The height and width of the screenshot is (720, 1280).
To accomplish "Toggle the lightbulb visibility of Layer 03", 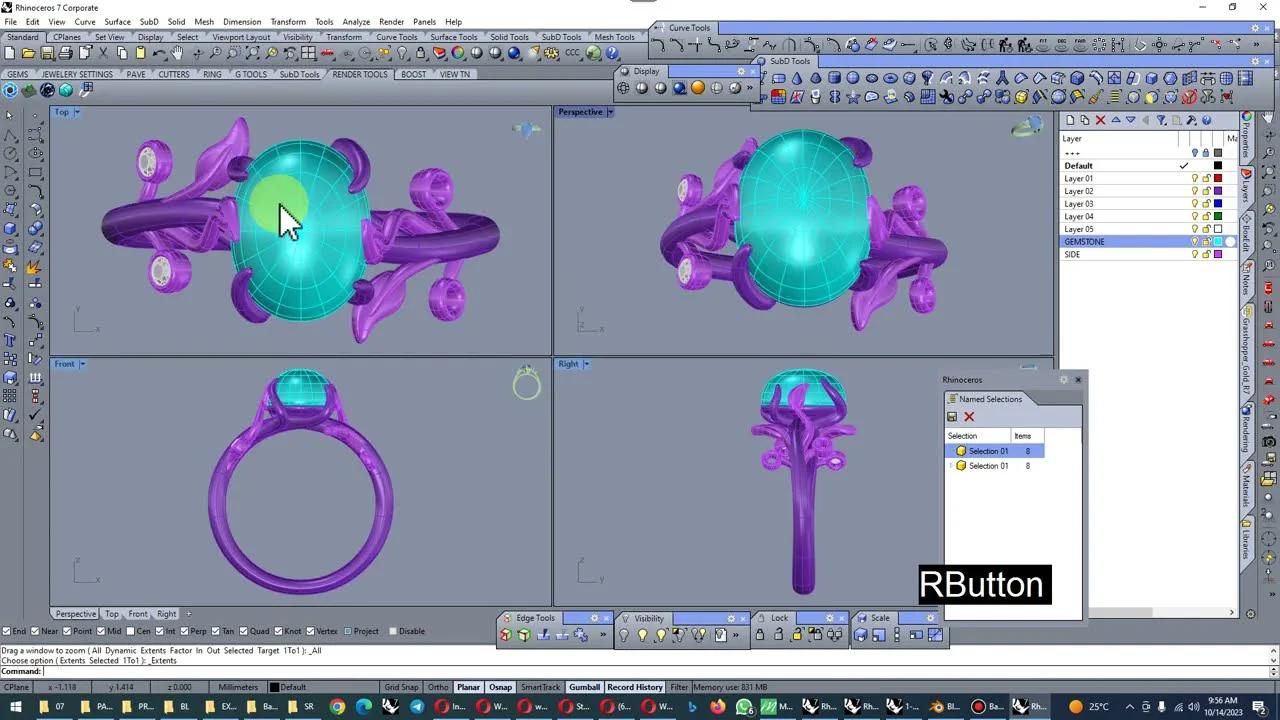I will [1195, 203].
